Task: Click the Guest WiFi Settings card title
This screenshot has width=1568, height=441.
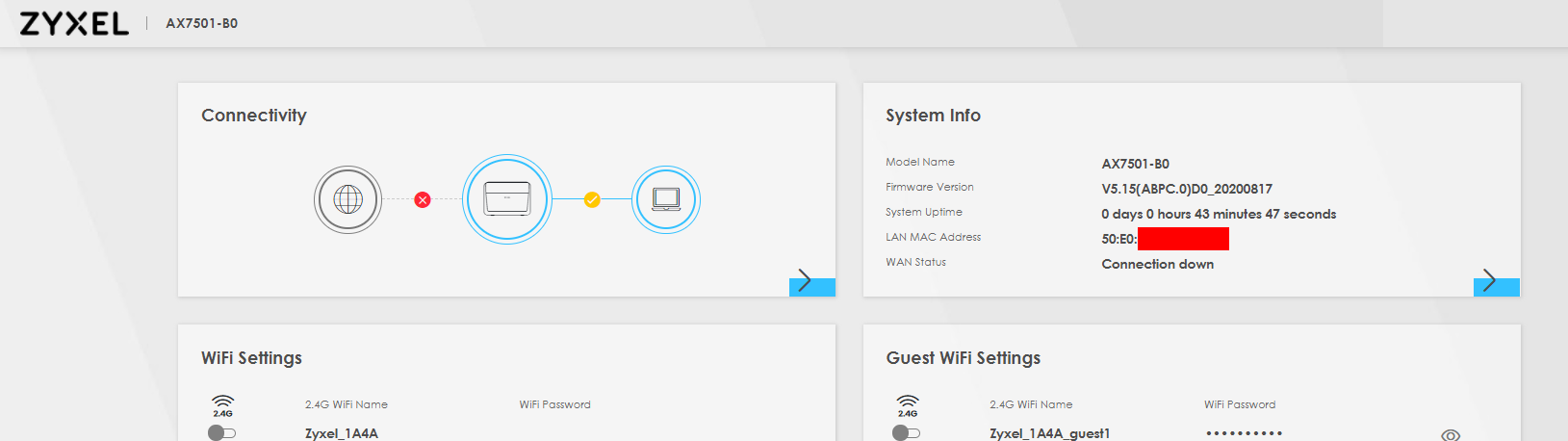Action: point(963,358)
